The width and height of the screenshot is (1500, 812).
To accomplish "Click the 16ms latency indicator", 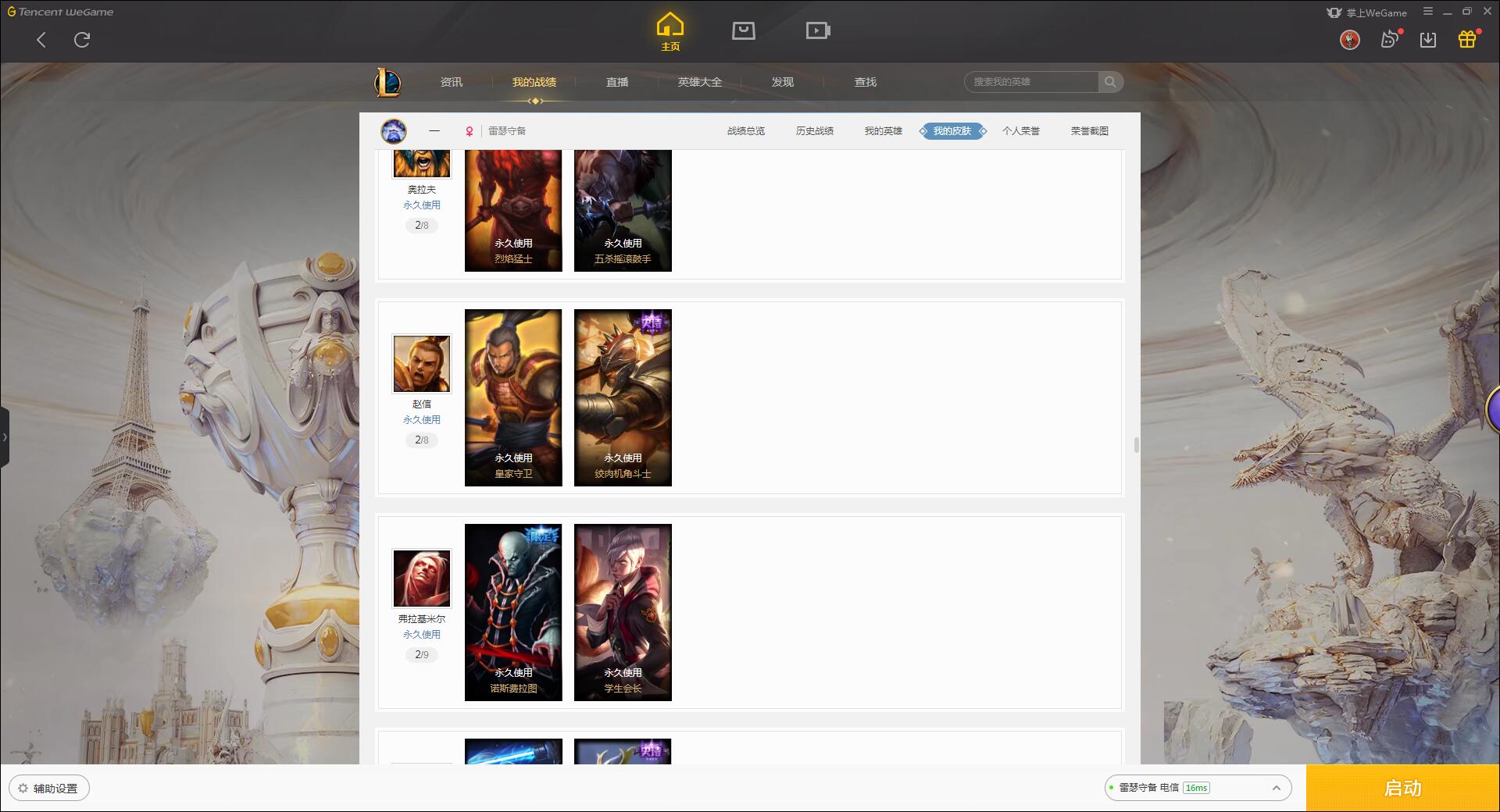I will click(x=1196, y=788).
